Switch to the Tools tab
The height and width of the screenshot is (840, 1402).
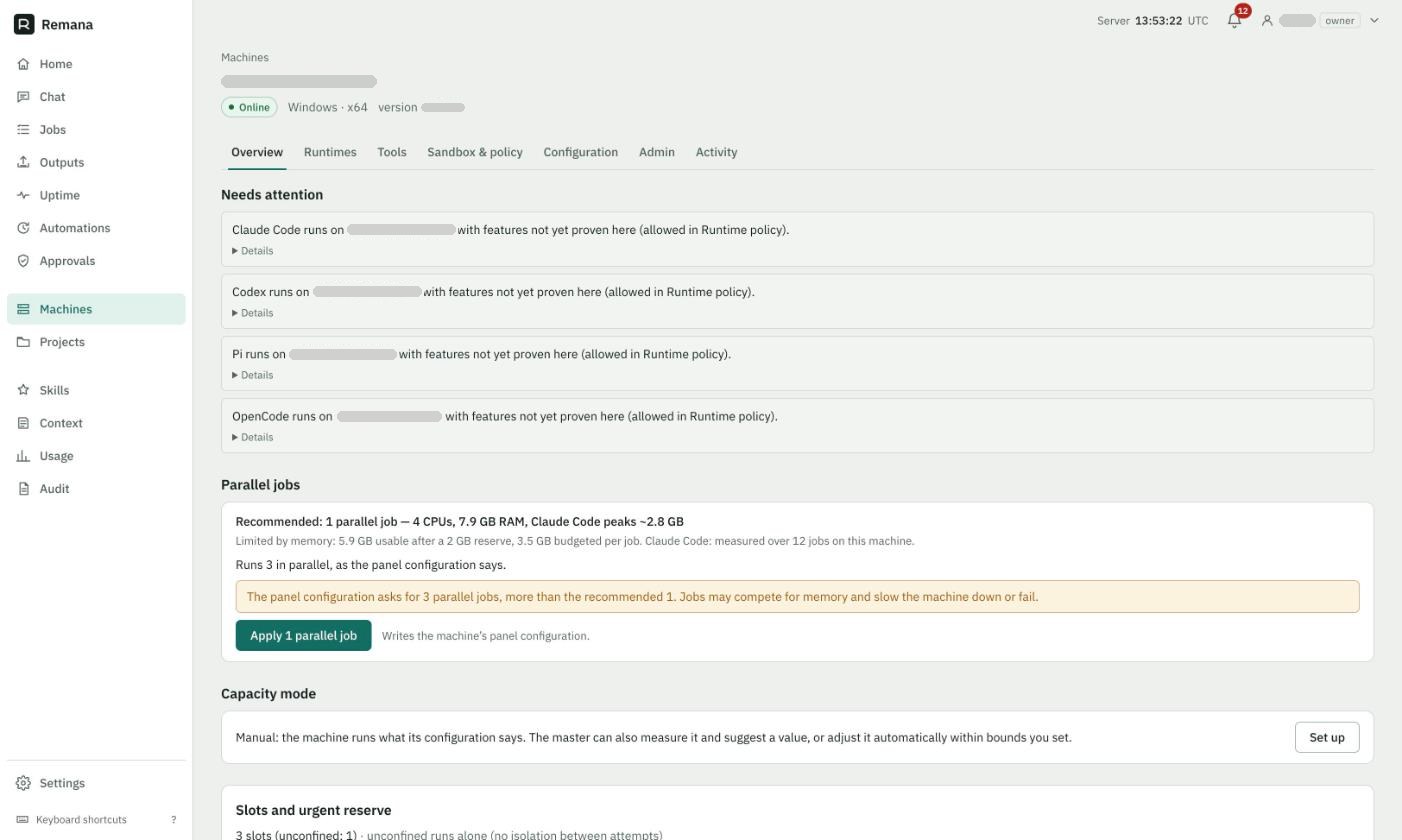pyautogui.click(x=392, y=152)
